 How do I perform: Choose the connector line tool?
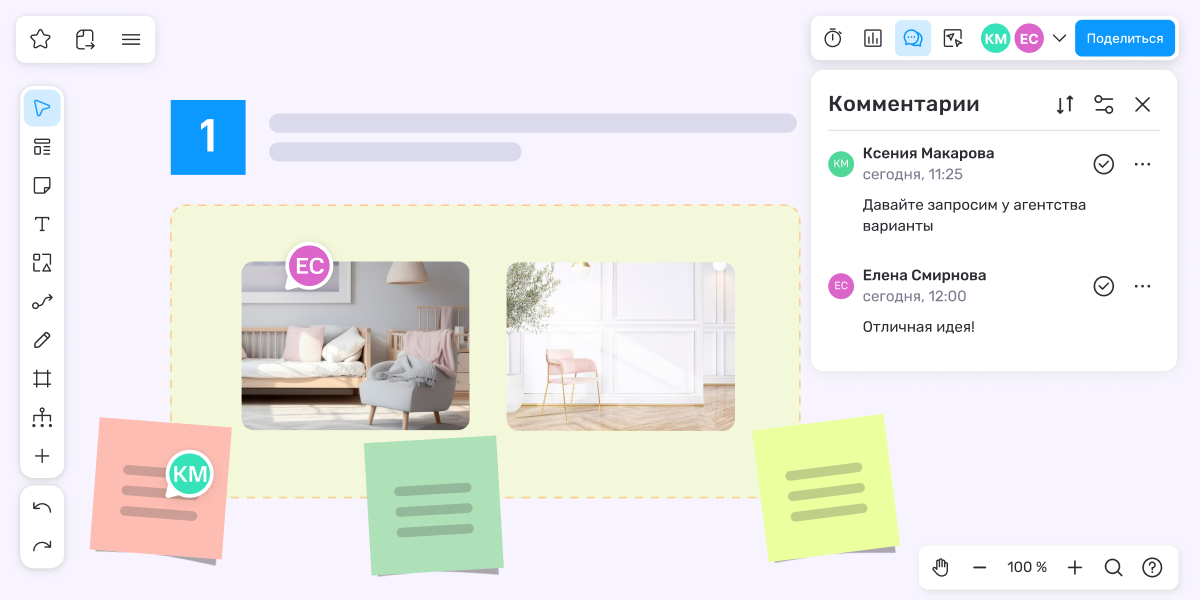42,302
